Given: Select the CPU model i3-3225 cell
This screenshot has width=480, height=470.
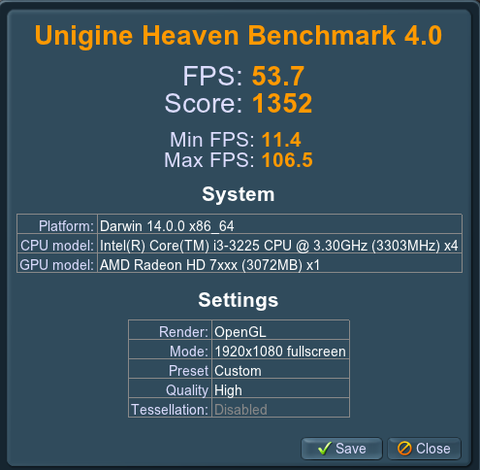Looking at the screenshot, I should [x=279, y=246].
